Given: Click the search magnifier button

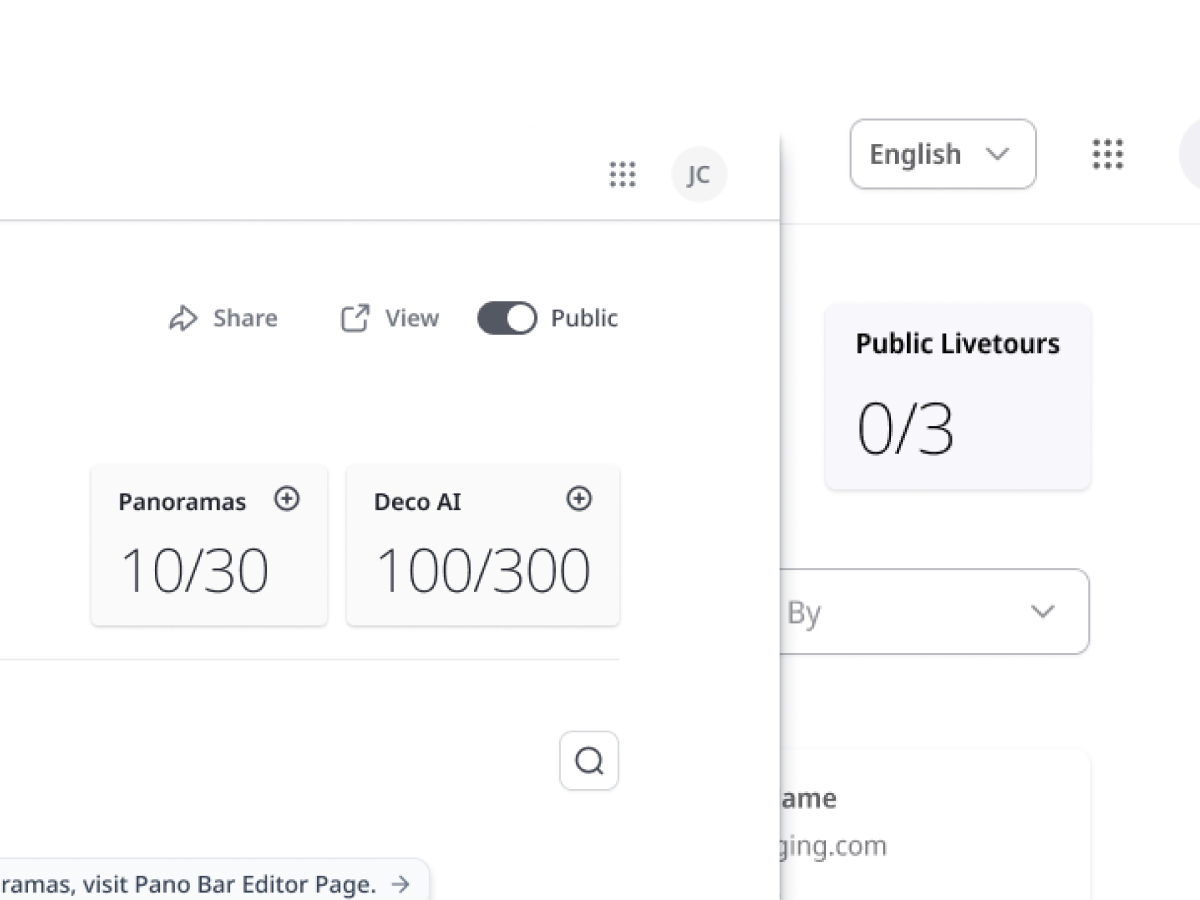Looking at the screenshot, I should tap(589, 761).
